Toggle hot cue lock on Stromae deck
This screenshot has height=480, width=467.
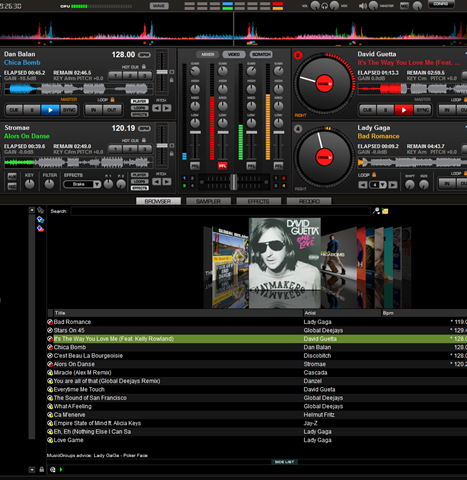144,140
